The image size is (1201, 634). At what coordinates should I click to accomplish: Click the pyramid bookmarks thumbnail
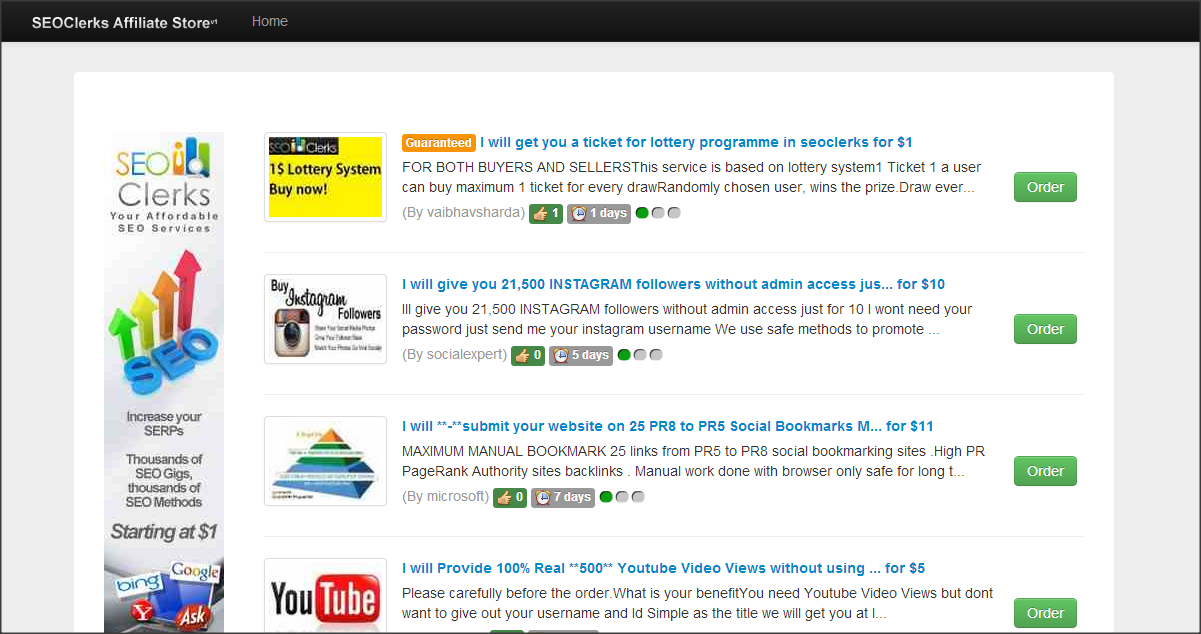[x=325, y=461]
